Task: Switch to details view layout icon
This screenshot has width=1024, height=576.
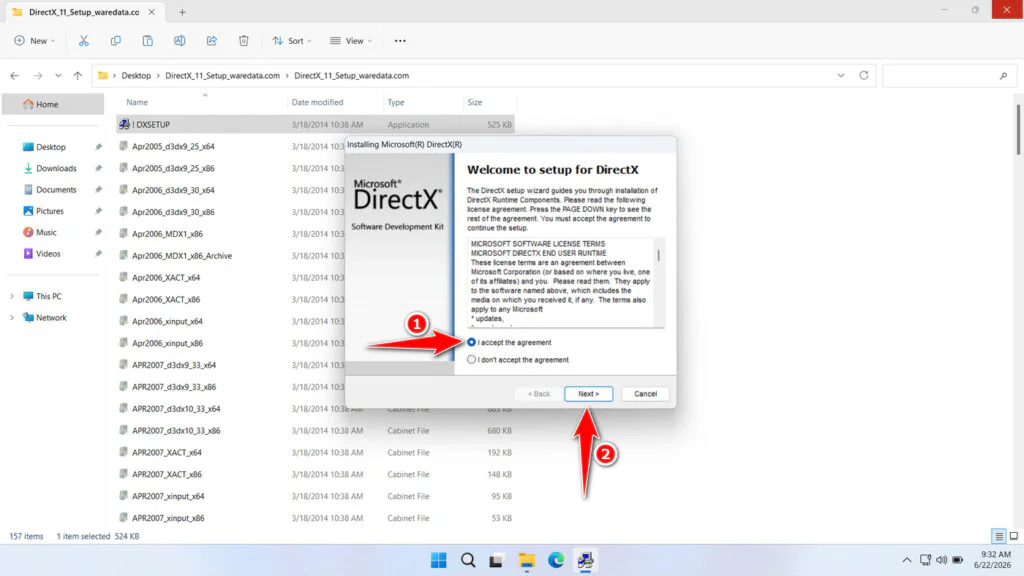Action: (999, 536)
